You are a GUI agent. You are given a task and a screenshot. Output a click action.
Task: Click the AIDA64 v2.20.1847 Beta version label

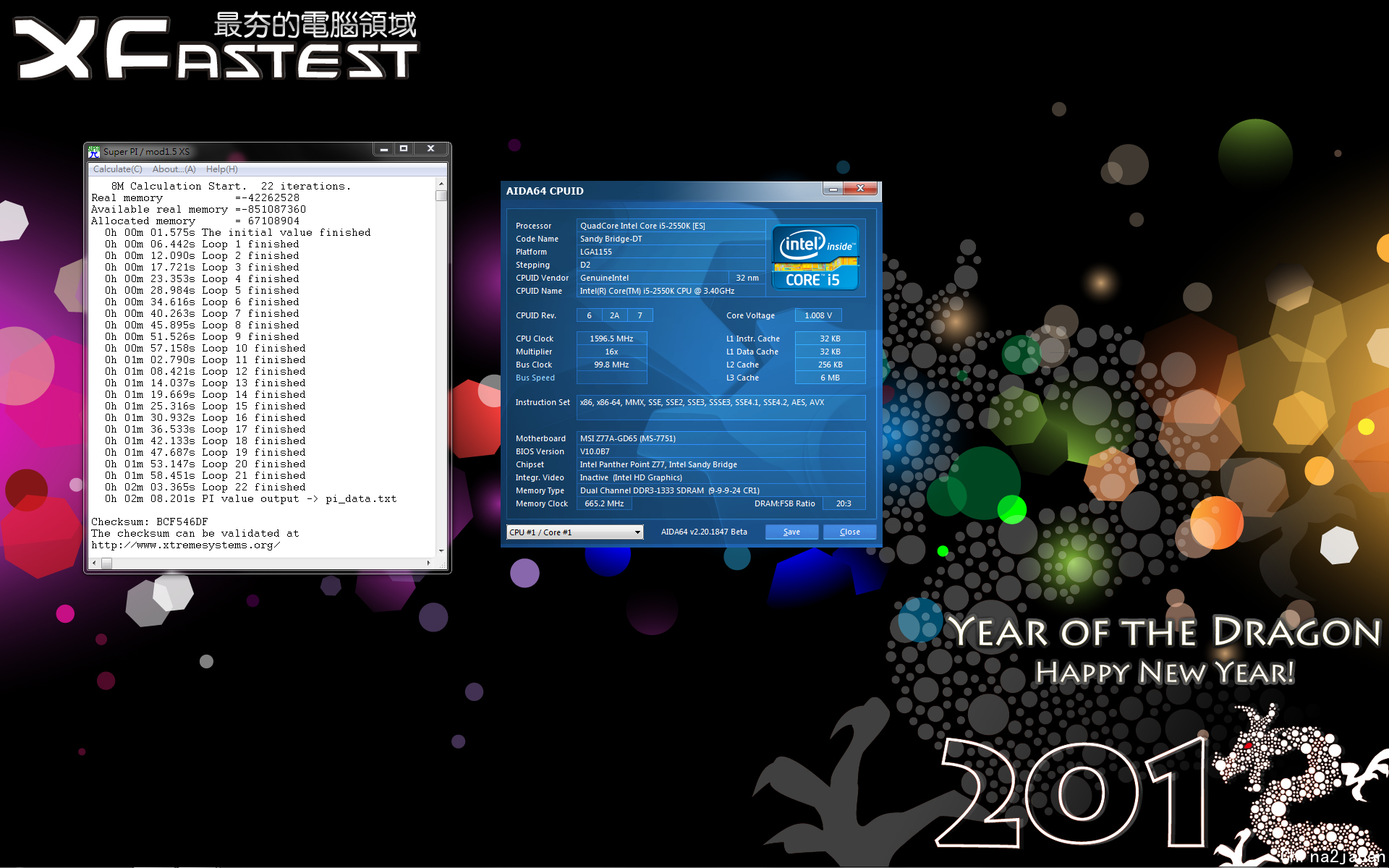coord(704,532)
